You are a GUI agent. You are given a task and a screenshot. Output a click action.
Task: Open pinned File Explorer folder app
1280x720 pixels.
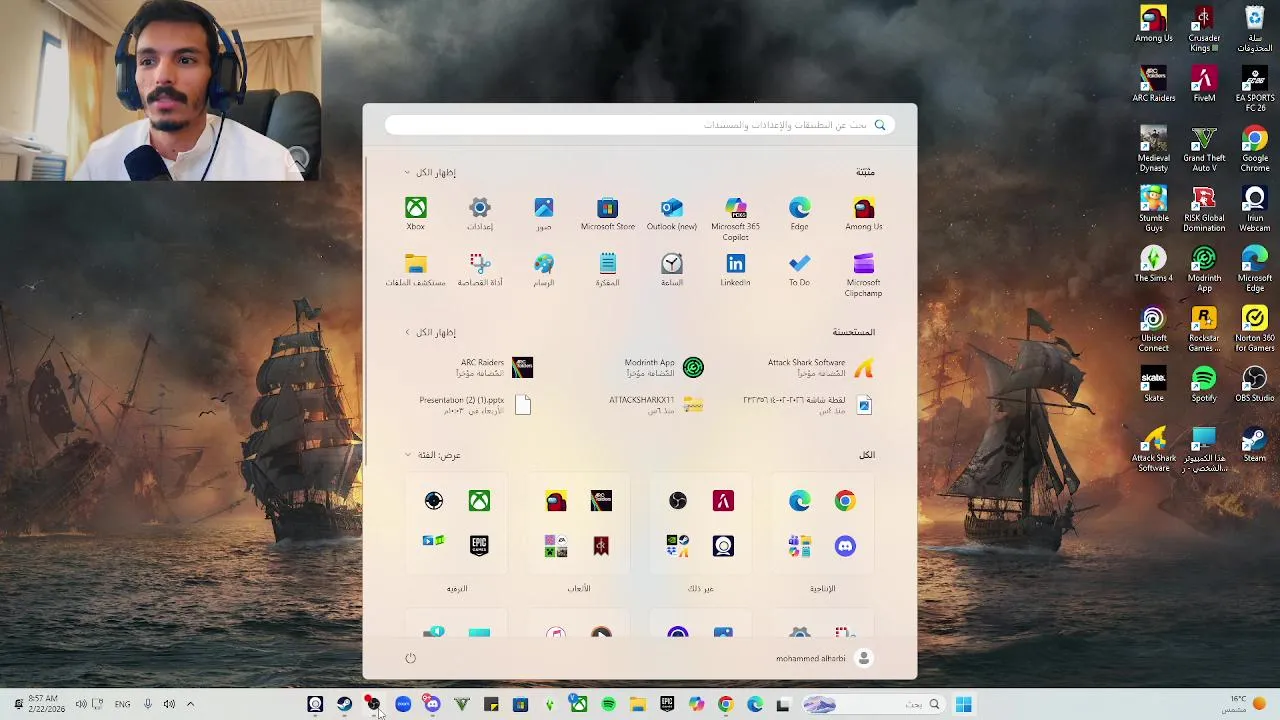point(415,269)
